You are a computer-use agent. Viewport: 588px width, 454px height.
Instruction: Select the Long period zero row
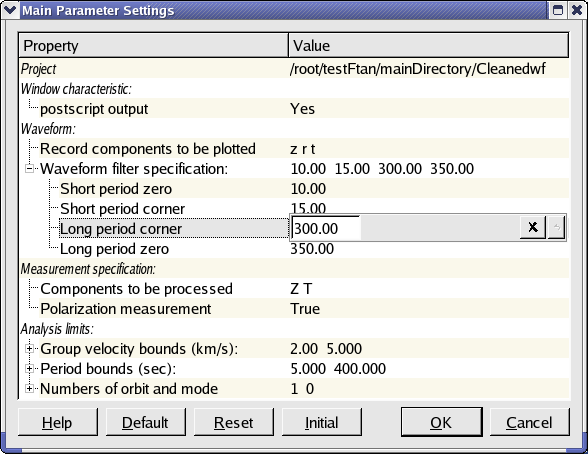click(x=294, y=249)
